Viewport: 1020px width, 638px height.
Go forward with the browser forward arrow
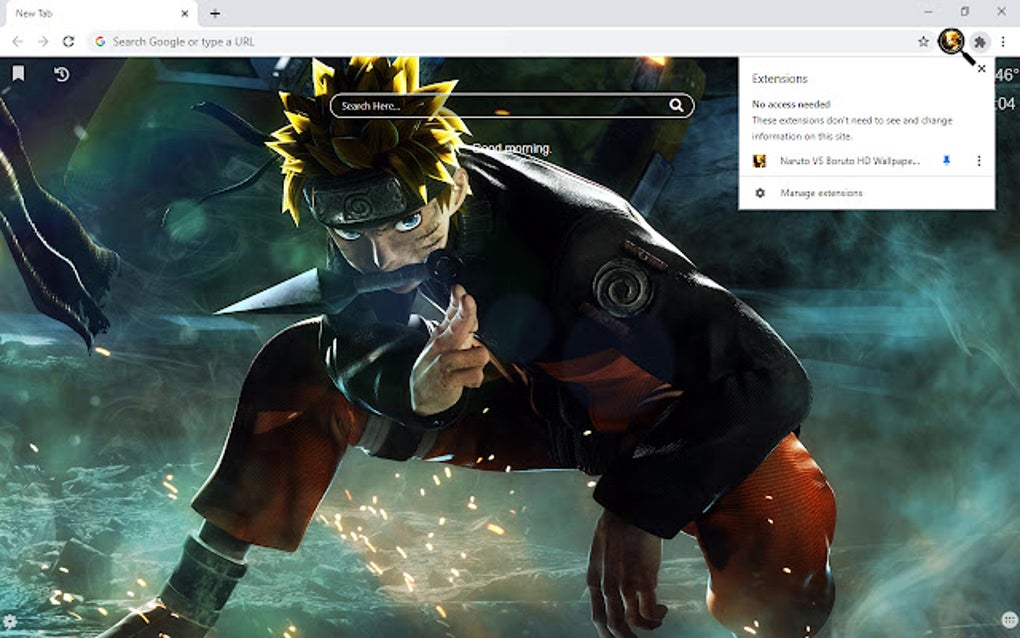pos(43,42)
